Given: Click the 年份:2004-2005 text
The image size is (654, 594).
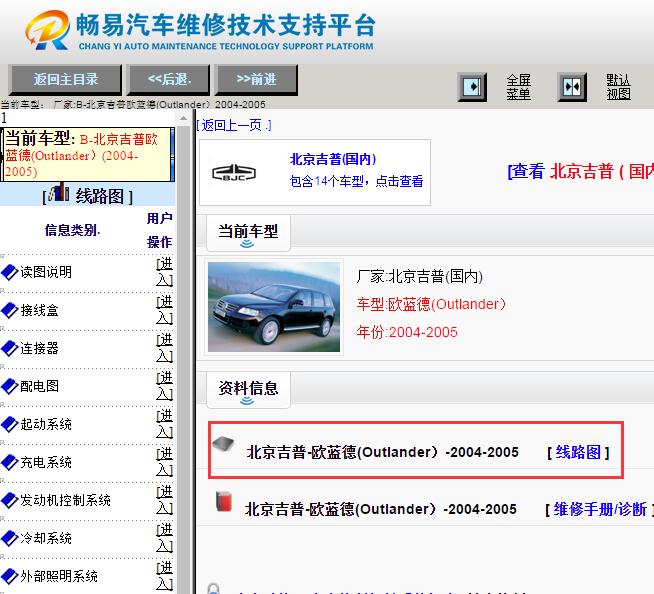Looking at the screenshot, I should click(407, 332).
